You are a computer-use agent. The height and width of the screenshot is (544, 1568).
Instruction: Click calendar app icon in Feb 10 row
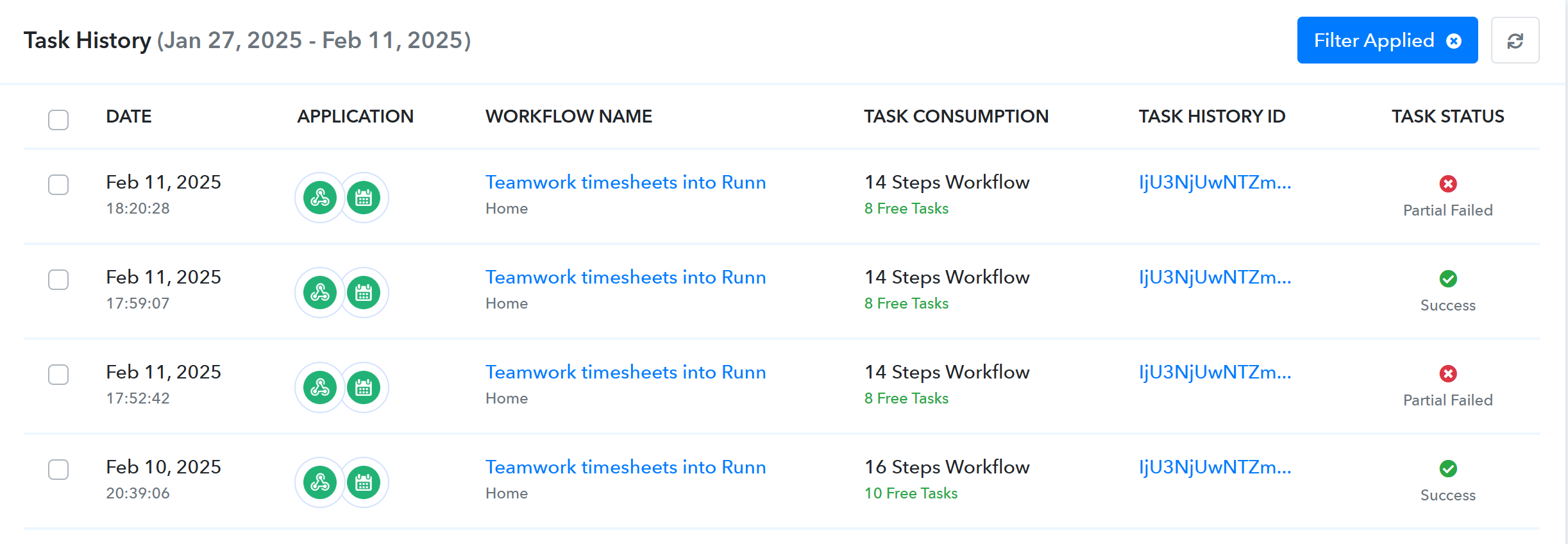click(x=364, y=482)
